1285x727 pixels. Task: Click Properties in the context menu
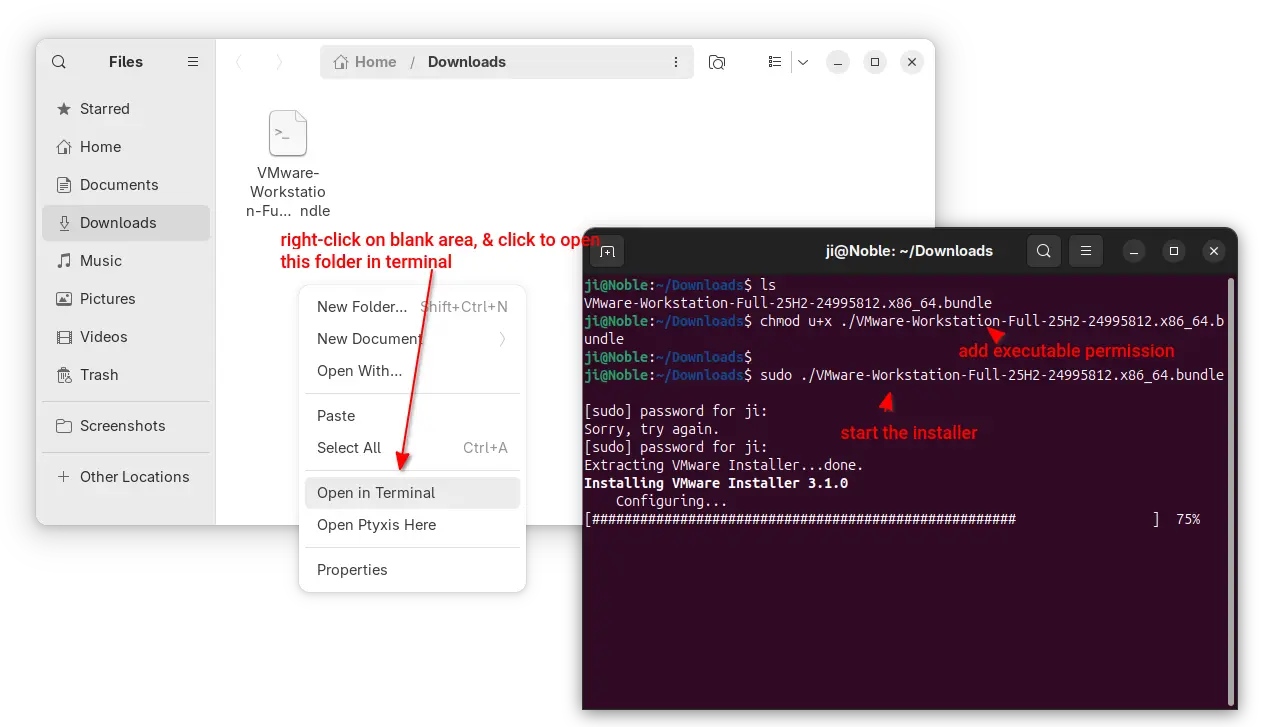pyautogui.click(x=352, y=570)
